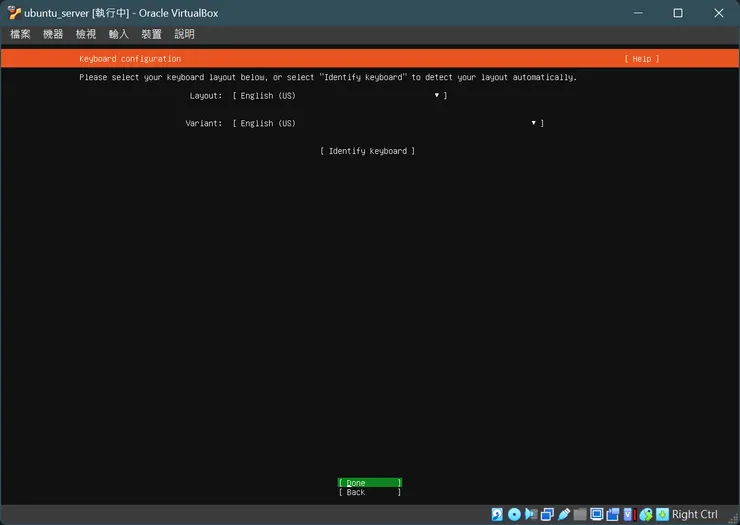Open the 機器 (Machine) menu
The image size is (740, 525).
(53, 34)
